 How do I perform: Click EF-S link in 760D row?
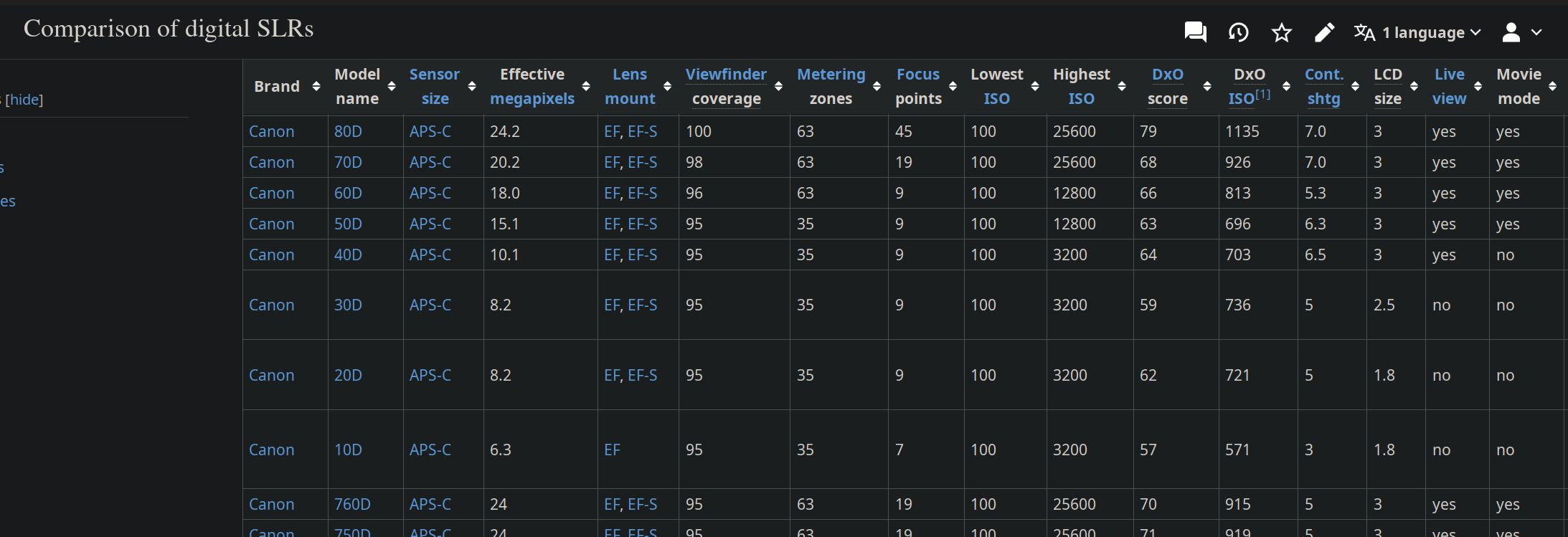coord(643,504)
